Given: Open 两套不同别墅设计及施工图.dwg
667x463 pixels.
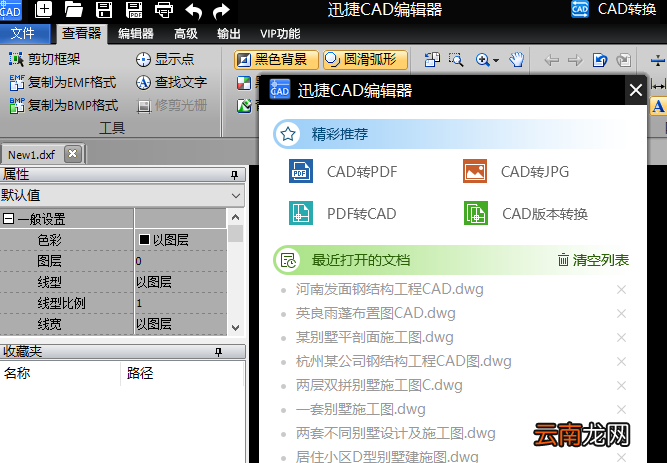Looking at the screenshot, I should tap(396, 433).
